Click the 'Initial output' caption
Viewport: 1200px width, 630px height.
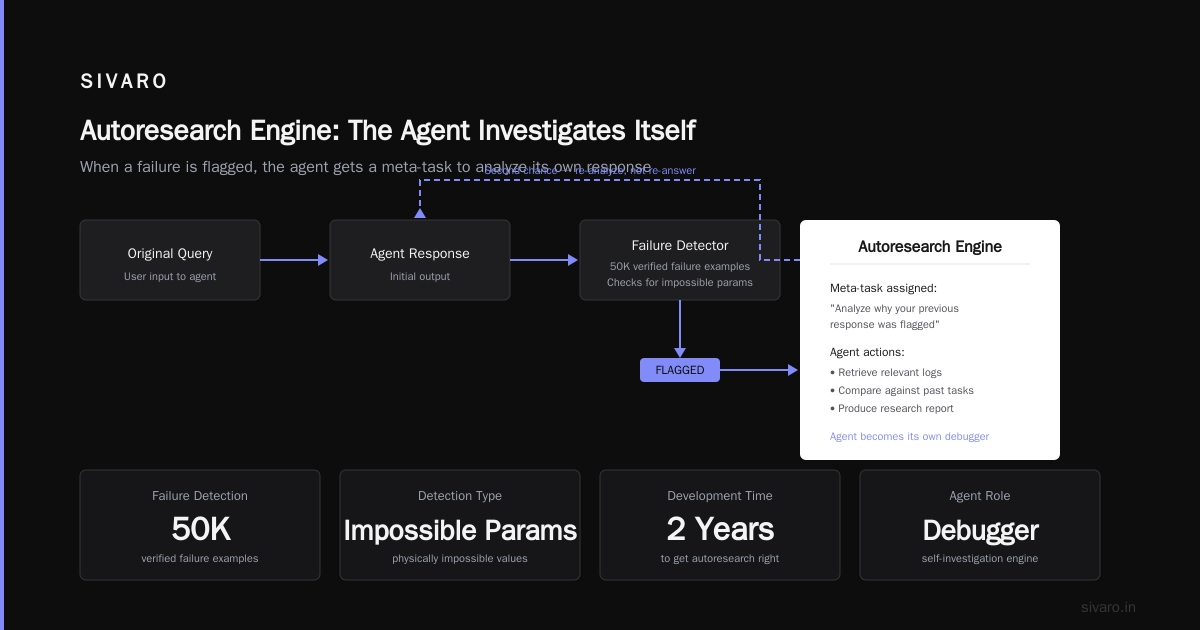420,276
